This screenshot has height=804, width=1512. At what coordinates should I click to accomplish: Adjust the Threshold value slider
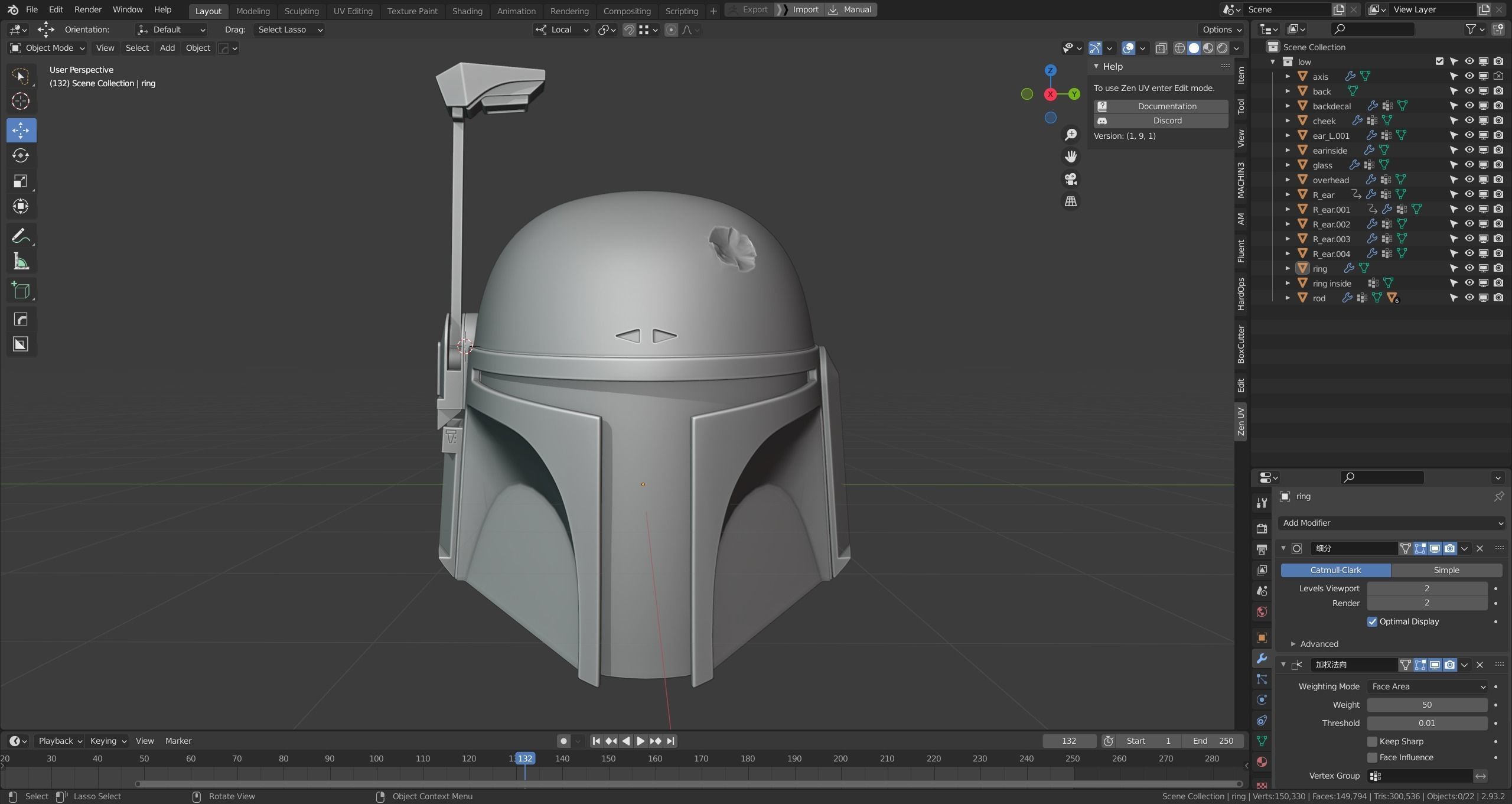(x=1427, y=723)
